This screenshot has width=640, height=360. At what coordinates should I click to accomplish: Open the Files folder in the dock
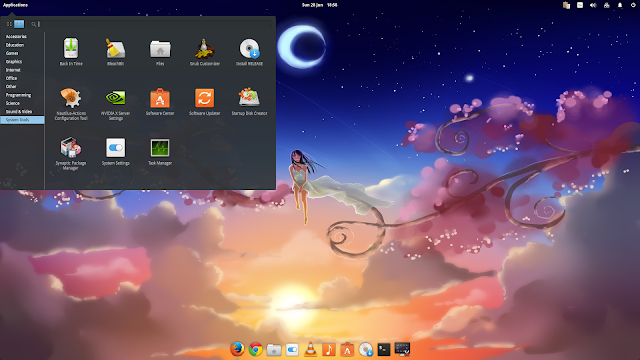(x=274, y=349)
